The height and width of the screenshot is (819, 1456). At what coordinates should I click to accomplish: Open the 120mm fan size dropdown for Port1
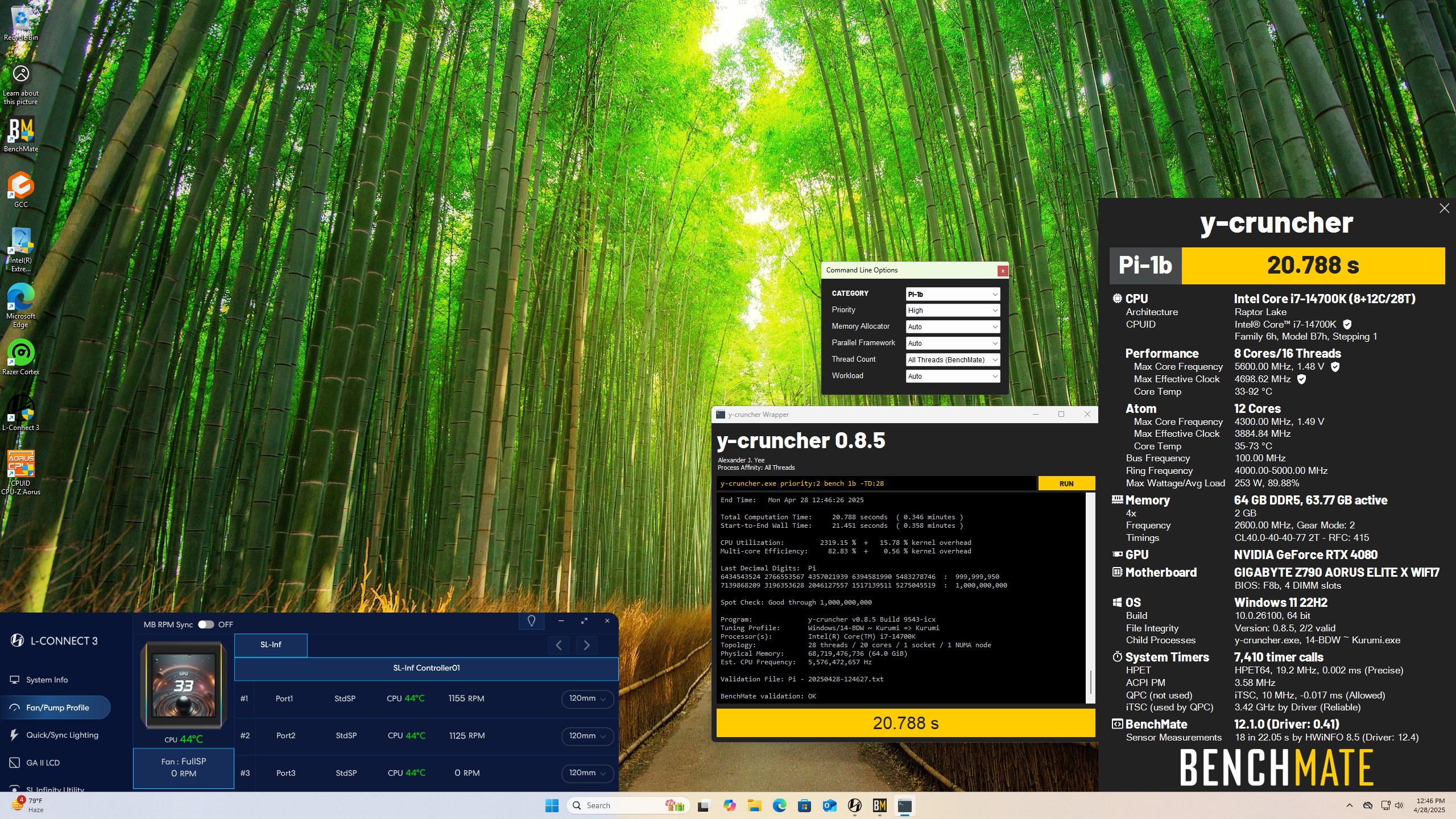(588, 698)
